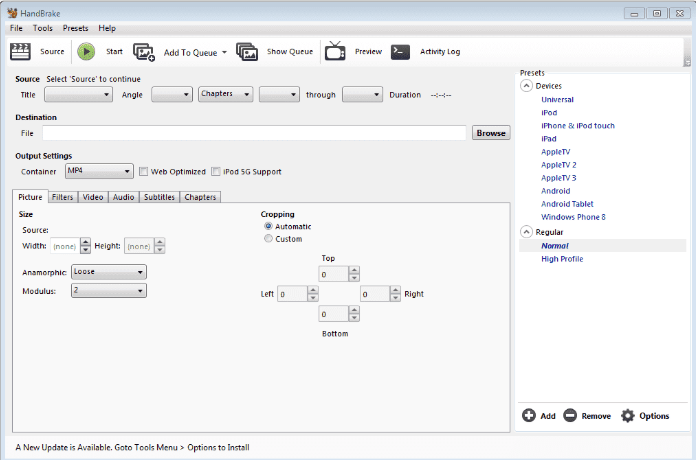Click the Source clapperboard icon
This screenshot has height=460, width=696.
[20, 52]
